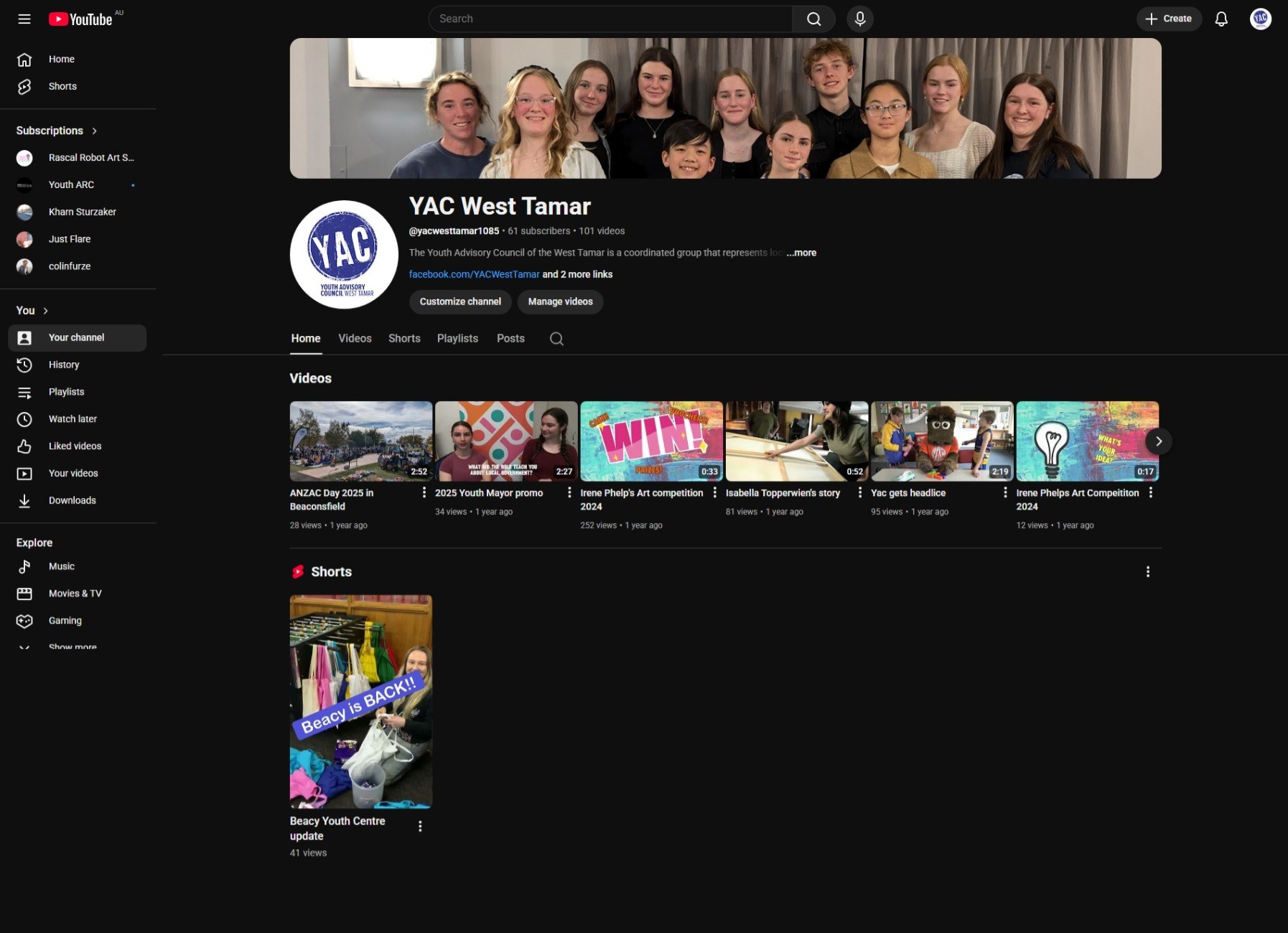
Task: Switch to channel Videos tab
Action: point(355,339)
